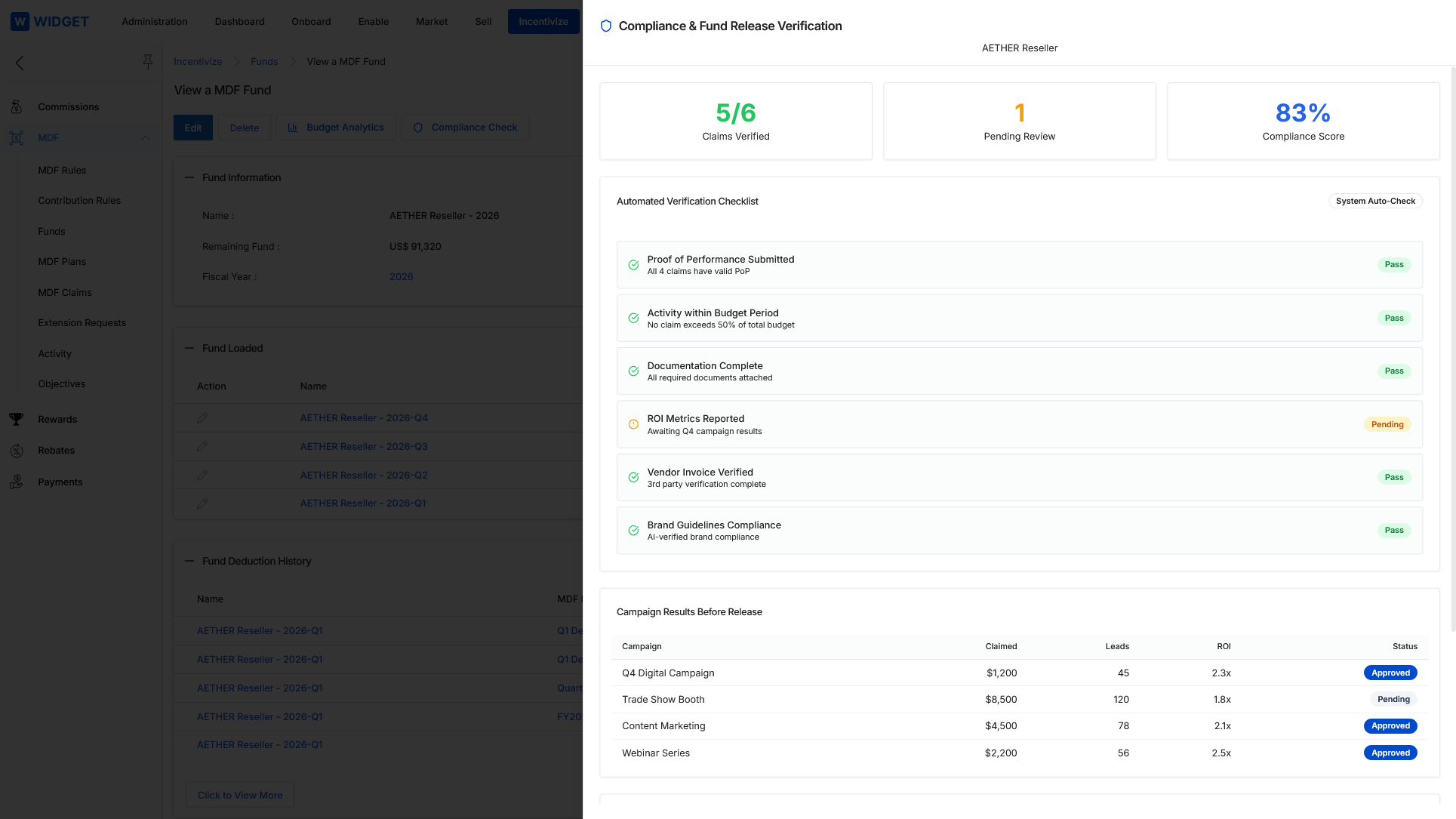Click the MDF sidebar icon
This screenshot has width=1456, height=819.
16,138
